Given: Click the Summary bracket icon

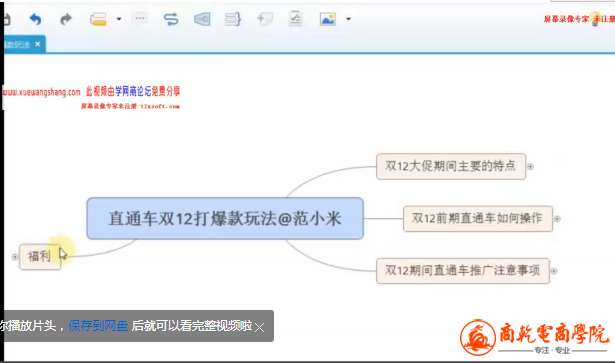Looking at the screenshot, I should (x=233, y=19).
